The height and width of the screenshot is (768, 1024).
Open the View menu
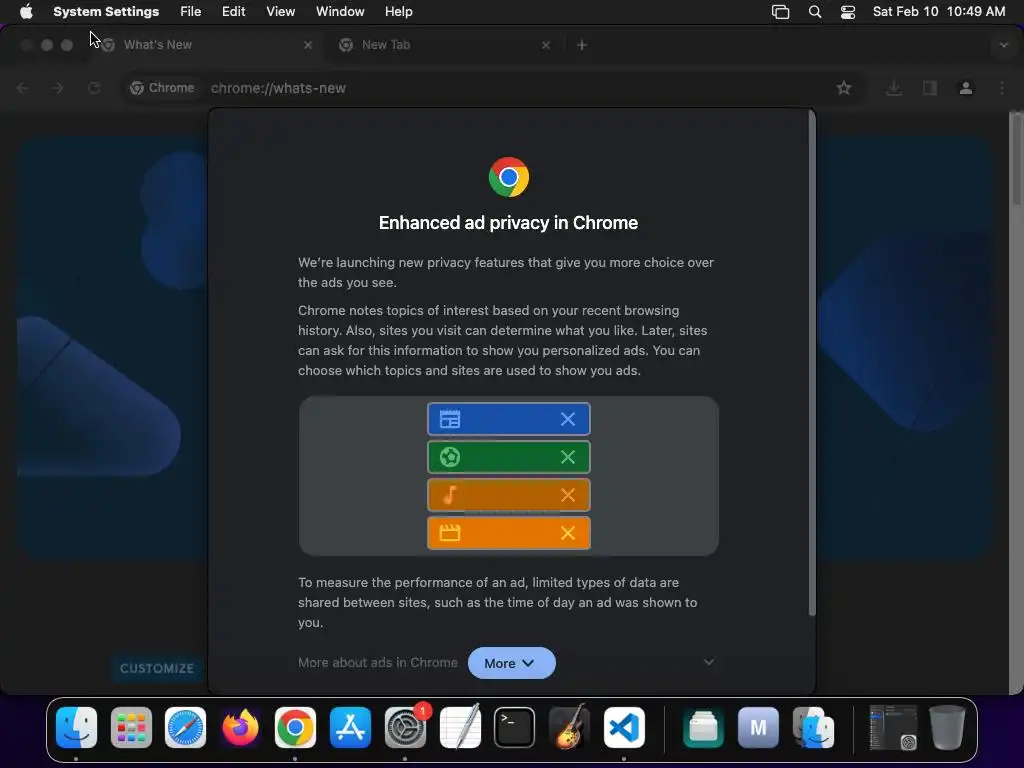pyautogui.click(x=280, y=12)
